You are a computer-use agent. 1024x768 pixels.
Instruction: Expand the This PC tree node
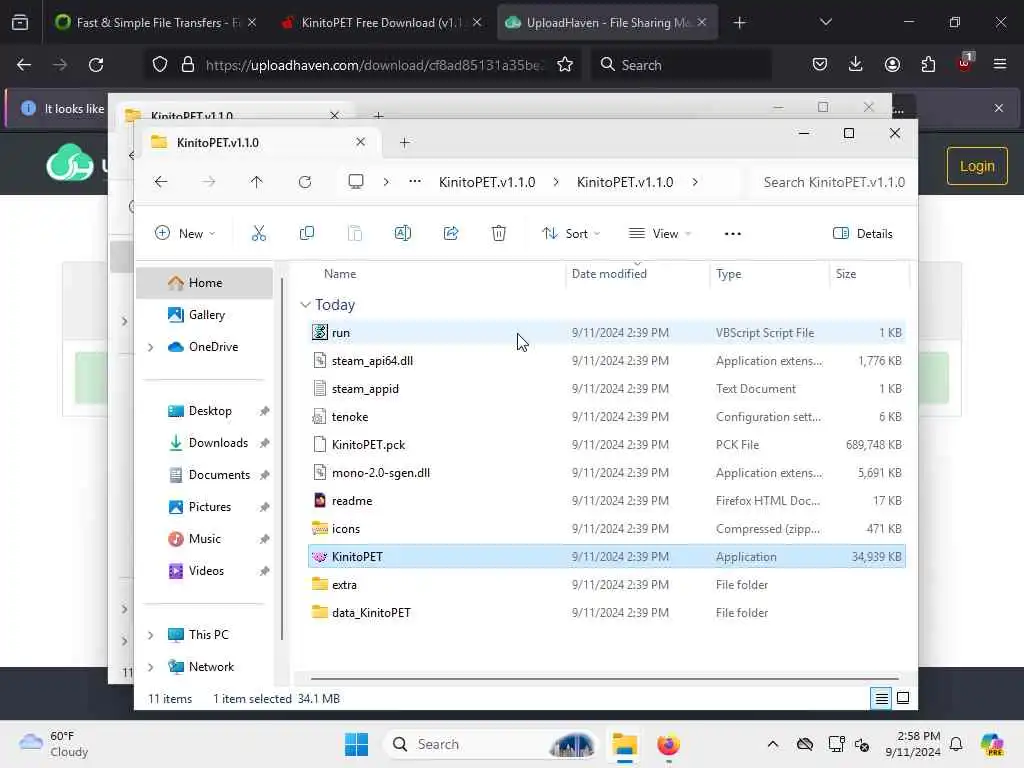151,635
